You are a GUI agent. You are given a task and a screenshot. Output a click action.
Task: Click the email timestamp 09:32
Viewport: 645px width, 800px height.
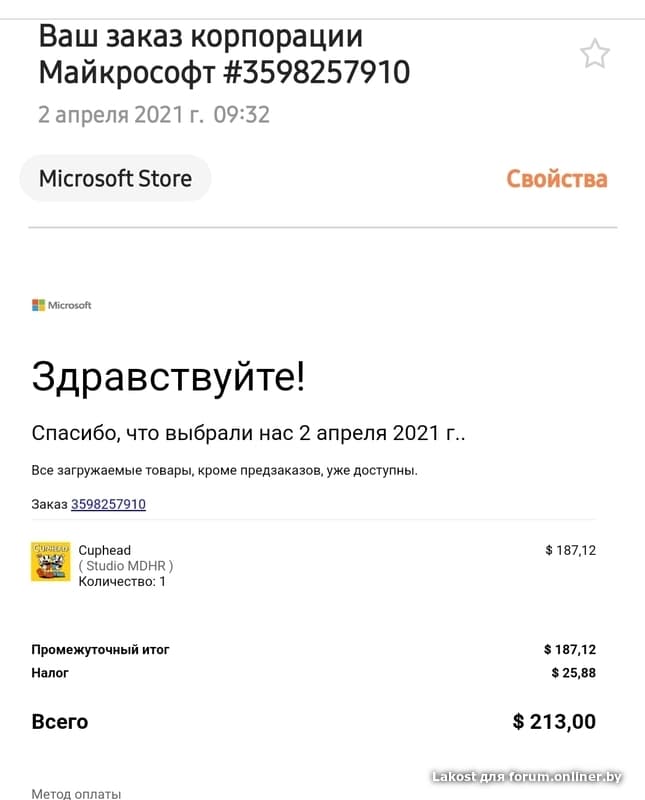coord(241,115)
